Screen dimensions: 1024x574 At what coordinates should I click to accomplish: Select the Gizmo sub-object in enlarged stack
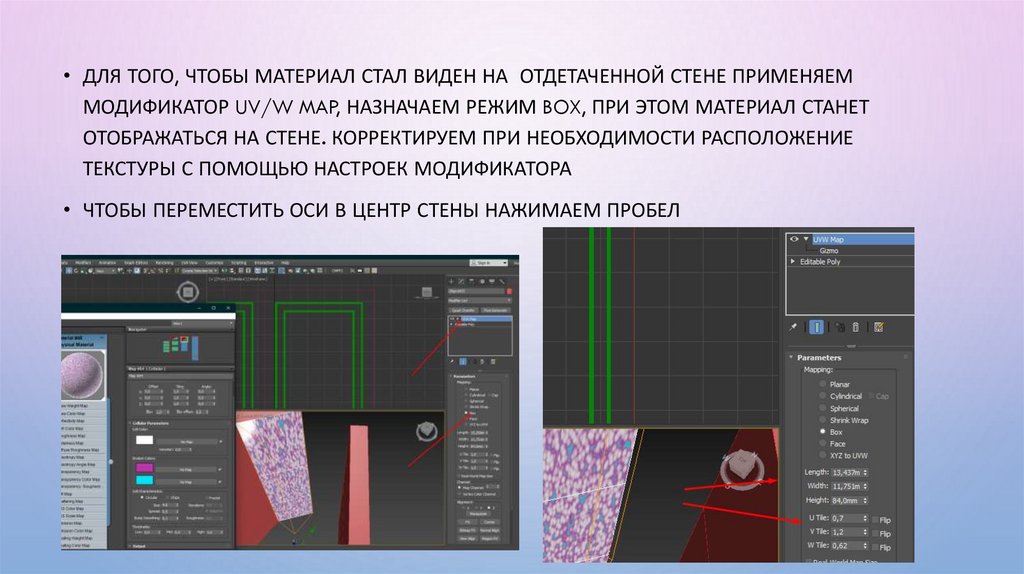pos(829,251)
